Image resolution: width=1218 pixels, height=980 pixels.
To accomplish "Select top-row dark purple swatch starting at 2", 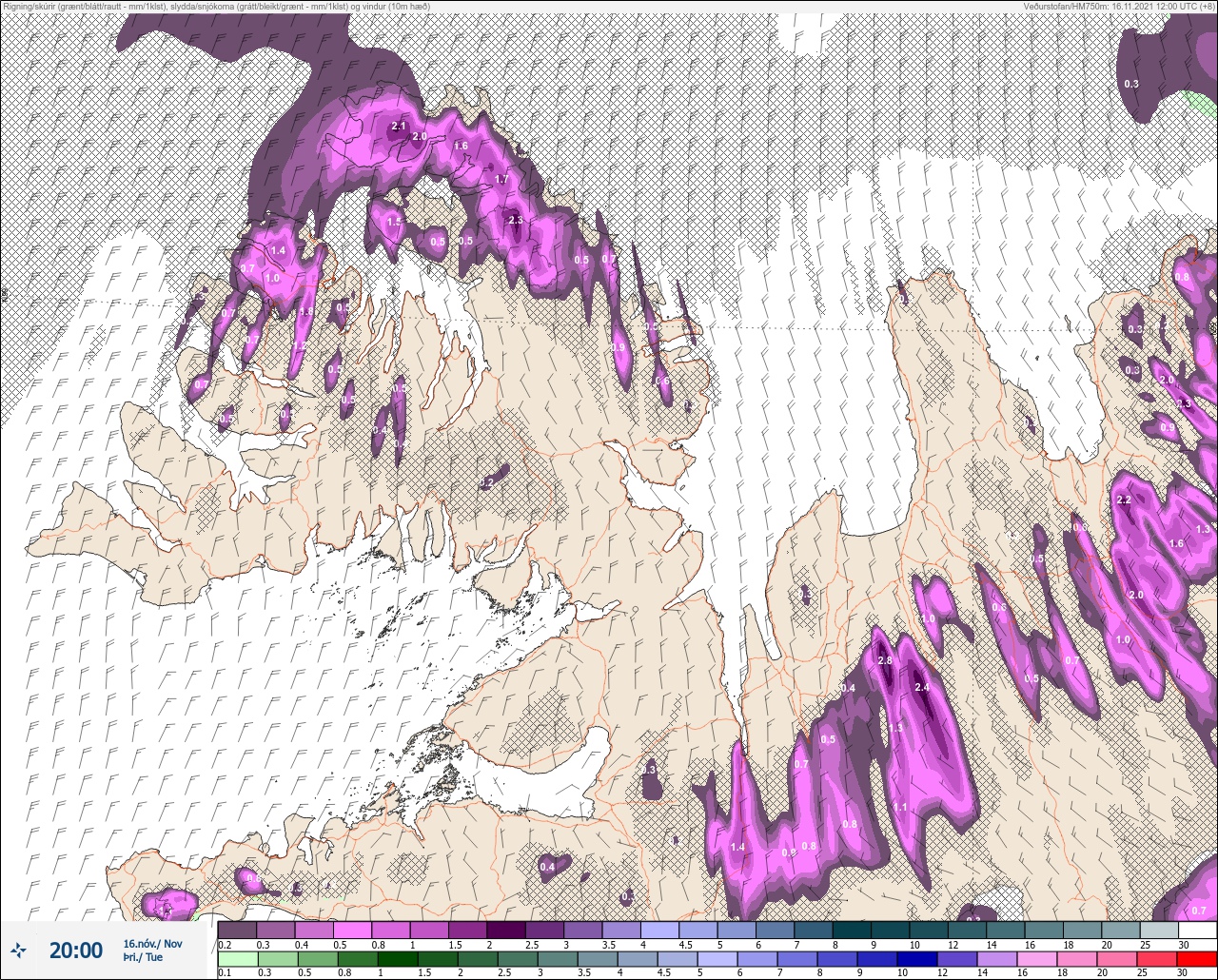I will tap(505, 930).
